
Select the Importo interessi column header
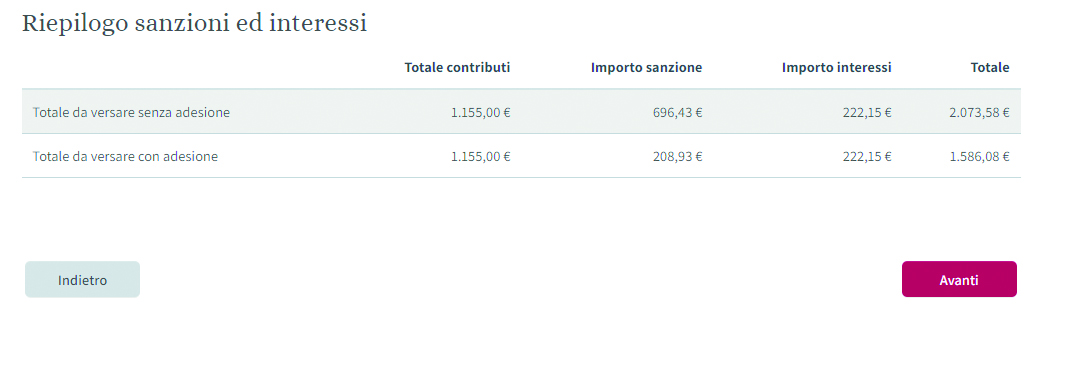coord(837,67)
